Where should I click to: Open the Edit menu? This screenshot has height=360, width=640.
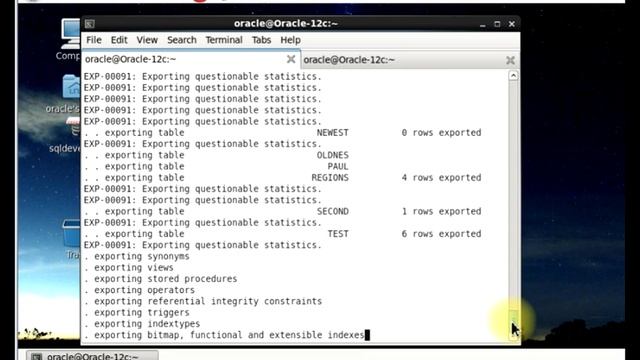point(119,40)
